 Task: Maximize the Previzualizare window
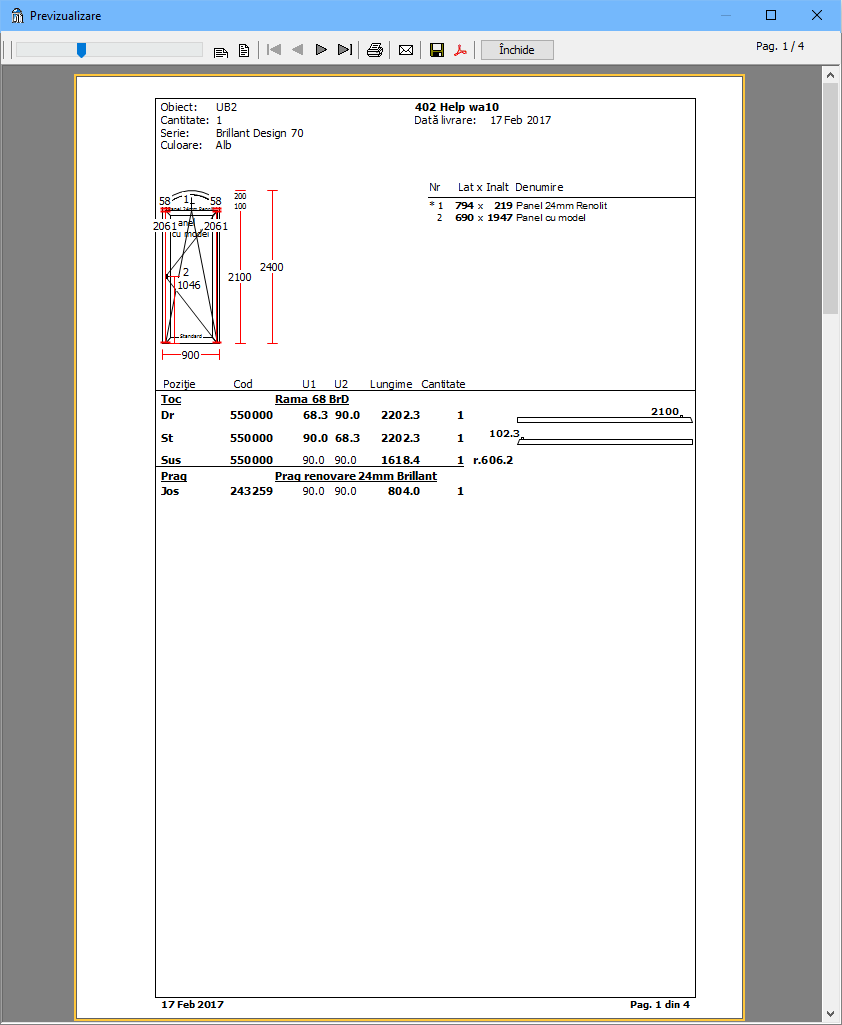coord(770,16)
